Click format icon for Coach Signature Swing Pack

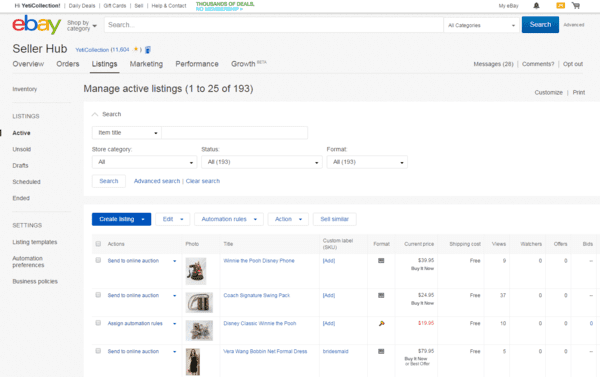381,295
